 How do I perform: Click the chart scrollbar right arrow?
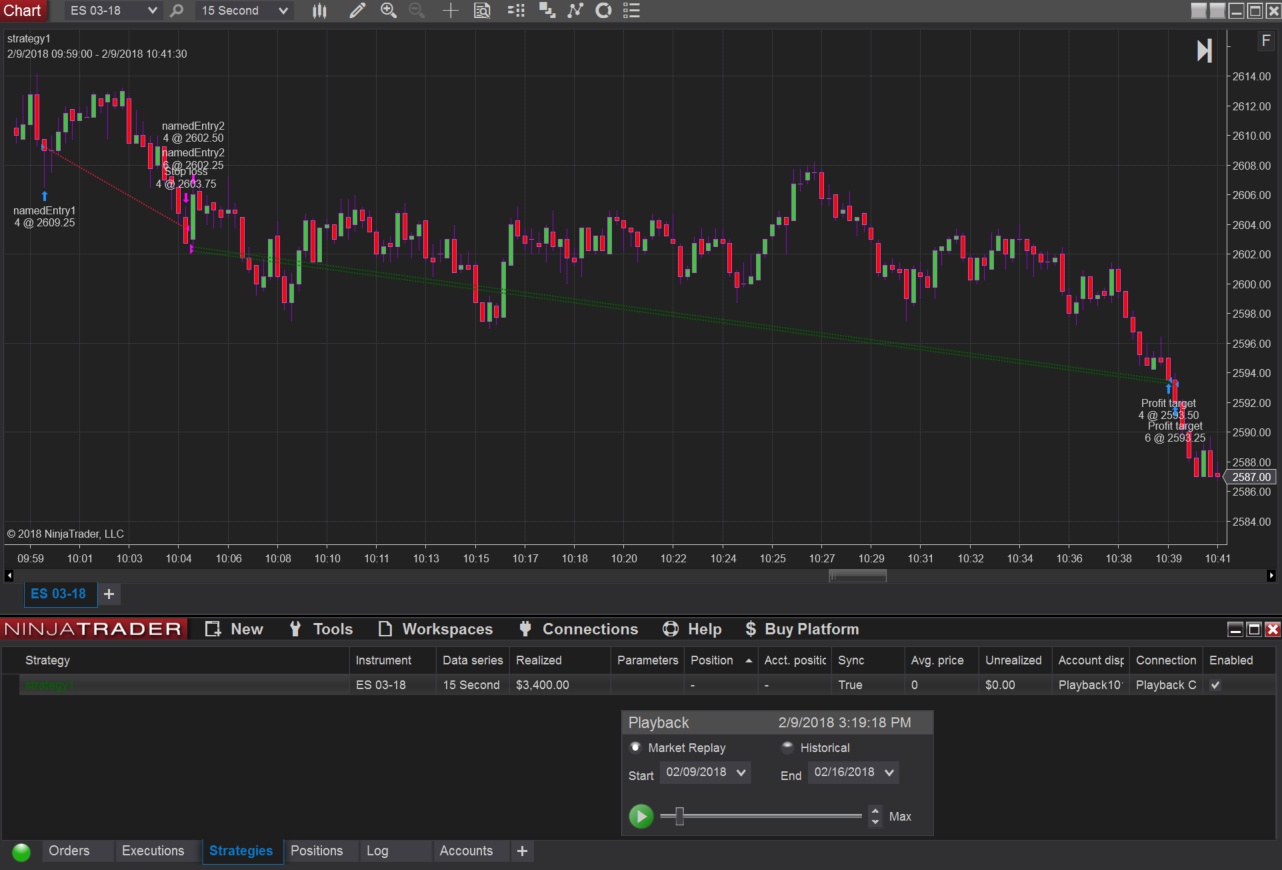click(x=1271, y=575)
